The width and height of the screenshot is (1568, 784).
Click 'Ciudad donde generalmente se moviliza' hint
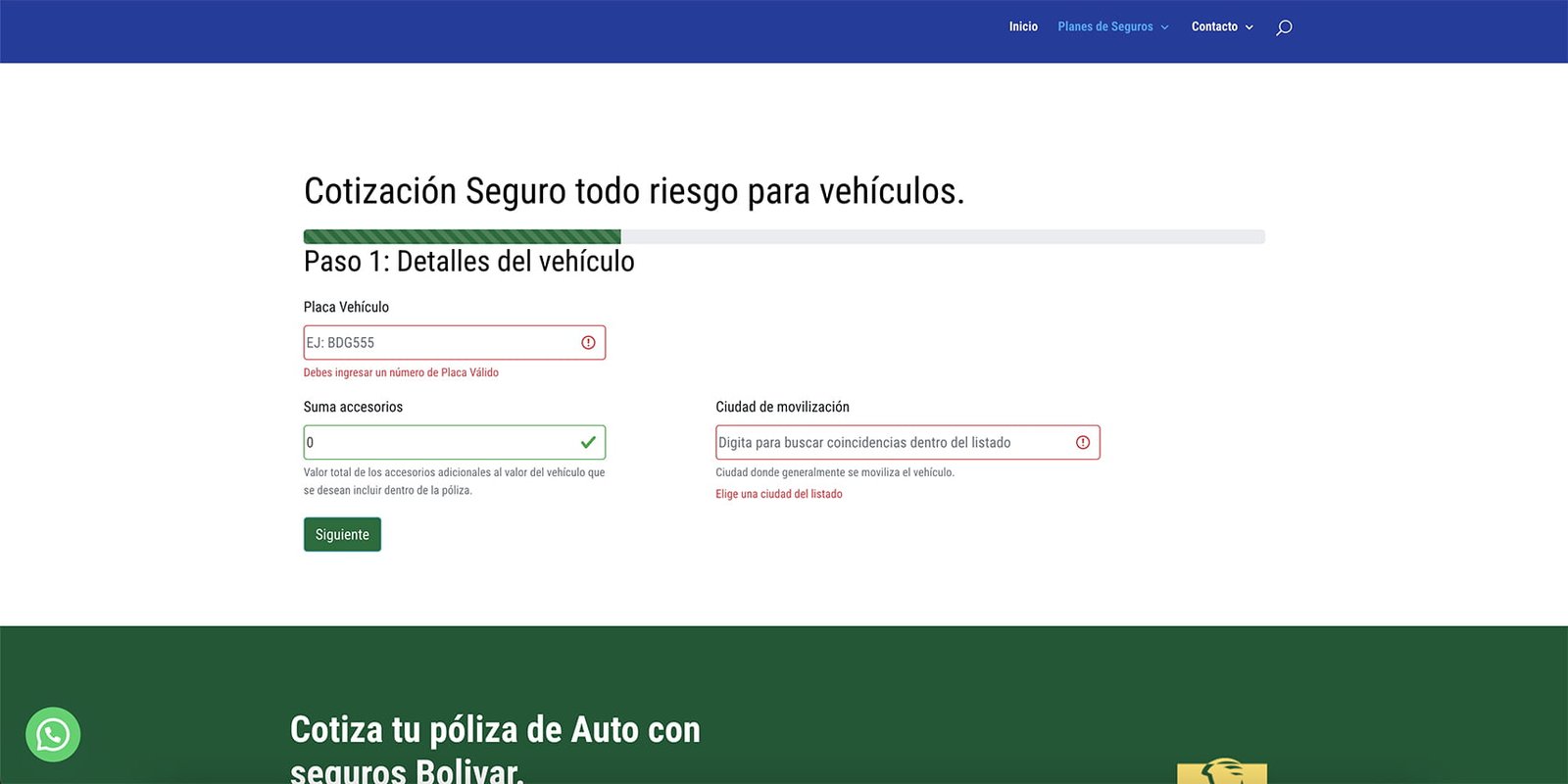(835, 472)
